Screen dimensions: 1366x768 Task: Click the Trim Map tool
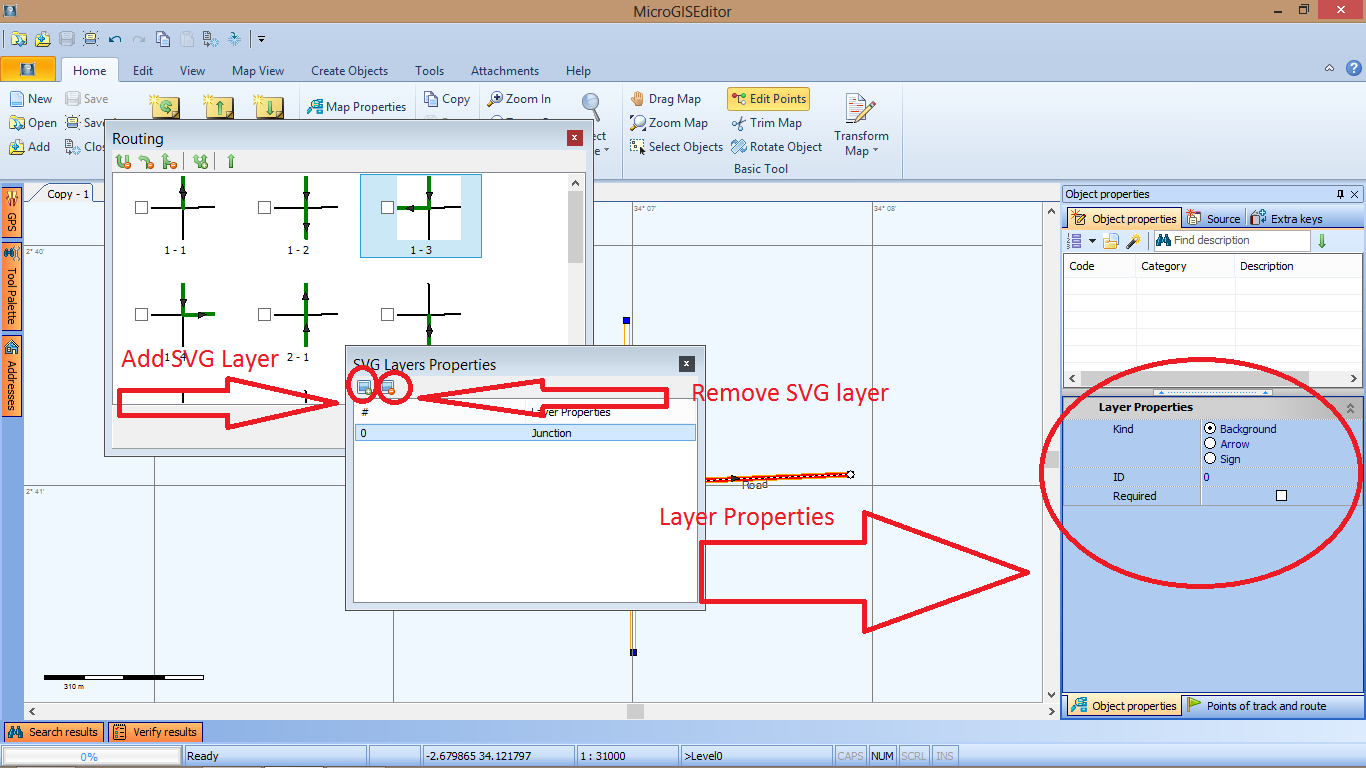coord(766,123)
